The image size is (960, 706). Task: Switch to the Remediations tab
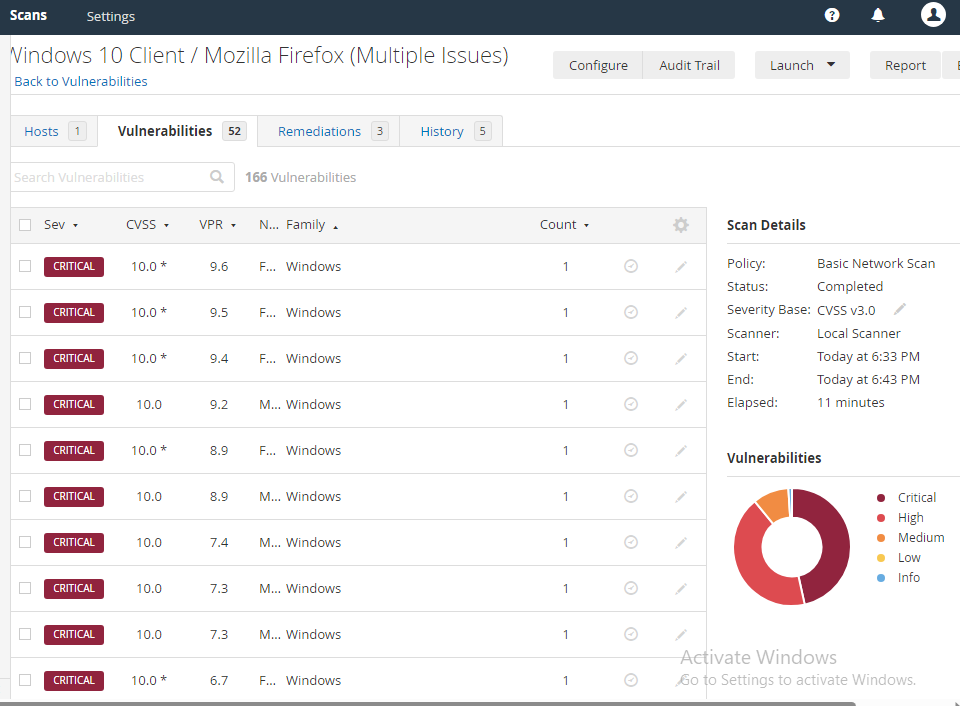pyautogui.click(x=329, y=131)
